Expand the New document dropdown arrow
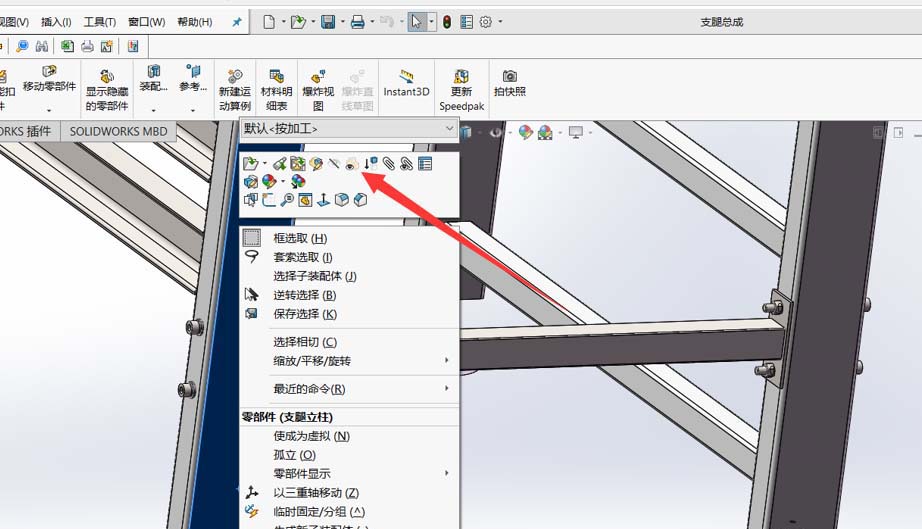Image resolution: width=922 pixels, height=529 pixels. [x=283, y=22]
